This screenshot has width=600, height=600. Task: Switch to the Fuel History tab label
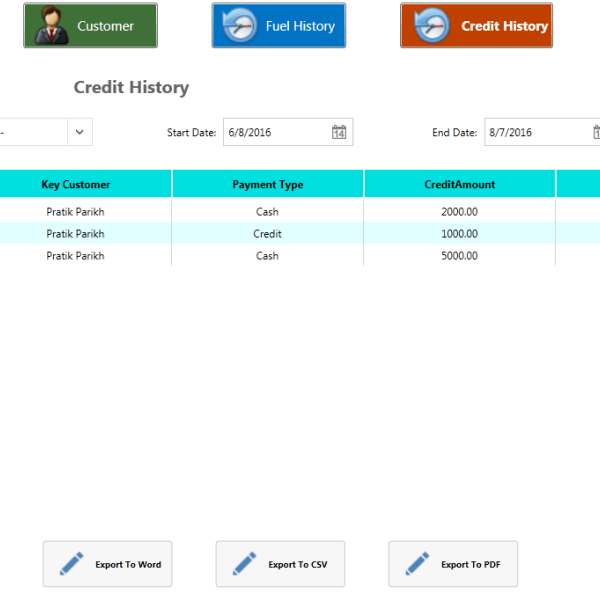(300, 26)
